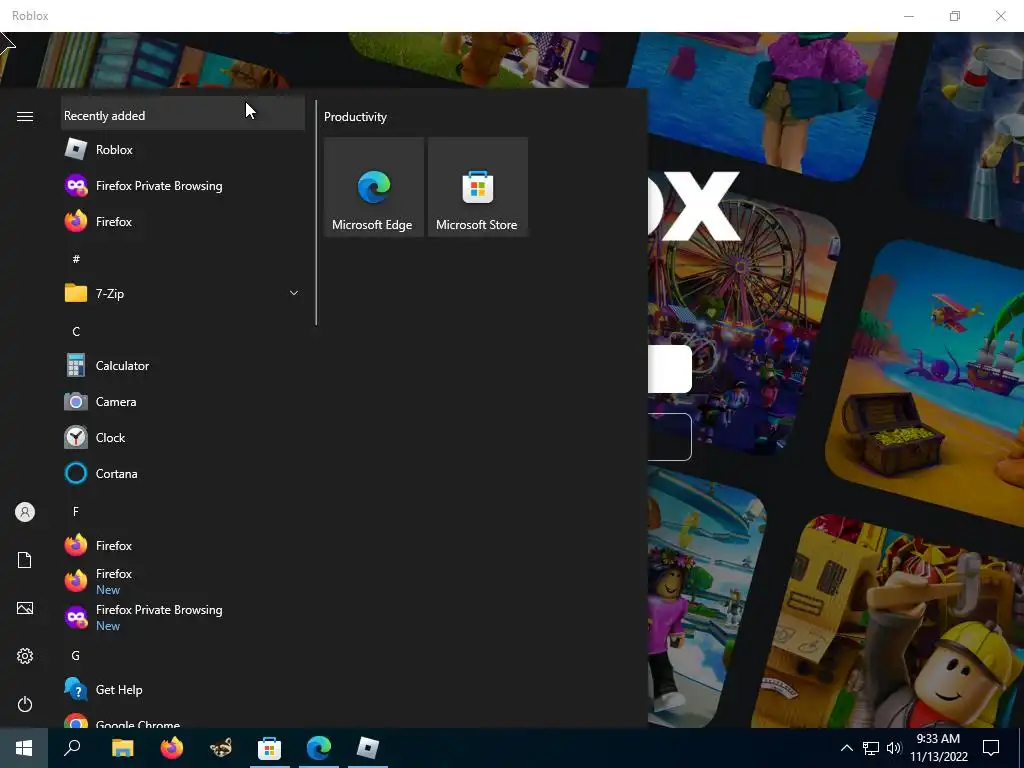The width and height of the screenshot is (1024, 768).
Task: Open the first Firefox entry under letter F
Action: [183, 545]
